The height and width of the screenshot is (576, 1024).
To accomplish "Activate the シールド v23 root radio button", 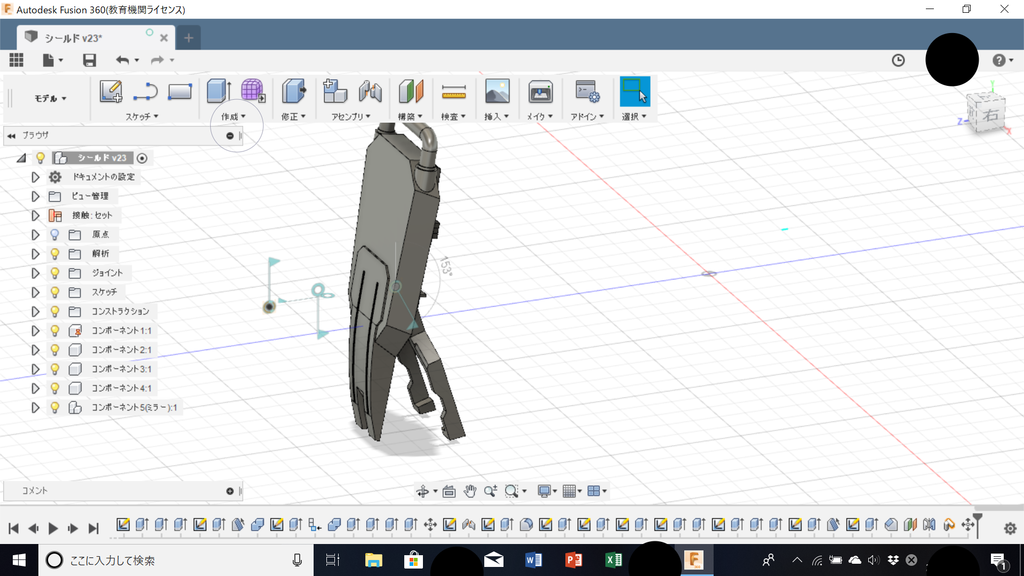I will click(142, 158).
